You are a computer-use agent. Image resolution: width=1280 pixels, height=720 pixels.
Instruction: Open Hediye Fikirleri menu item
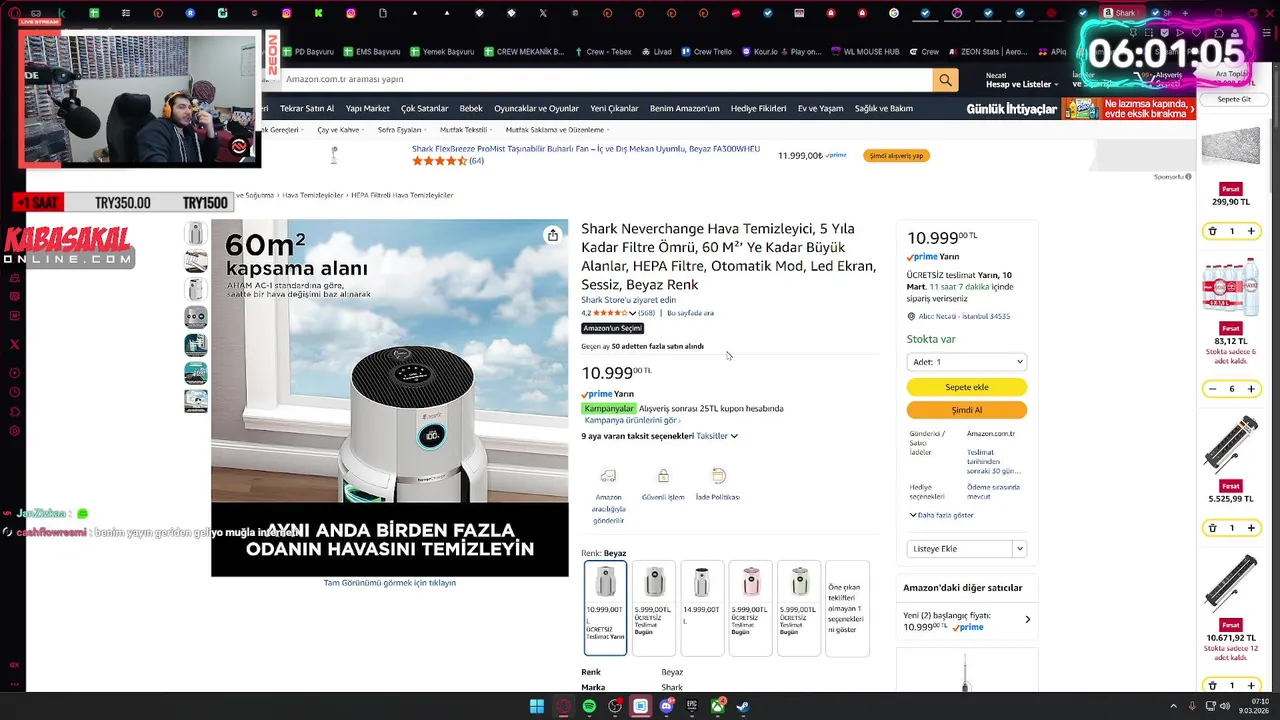pos(758,109)
